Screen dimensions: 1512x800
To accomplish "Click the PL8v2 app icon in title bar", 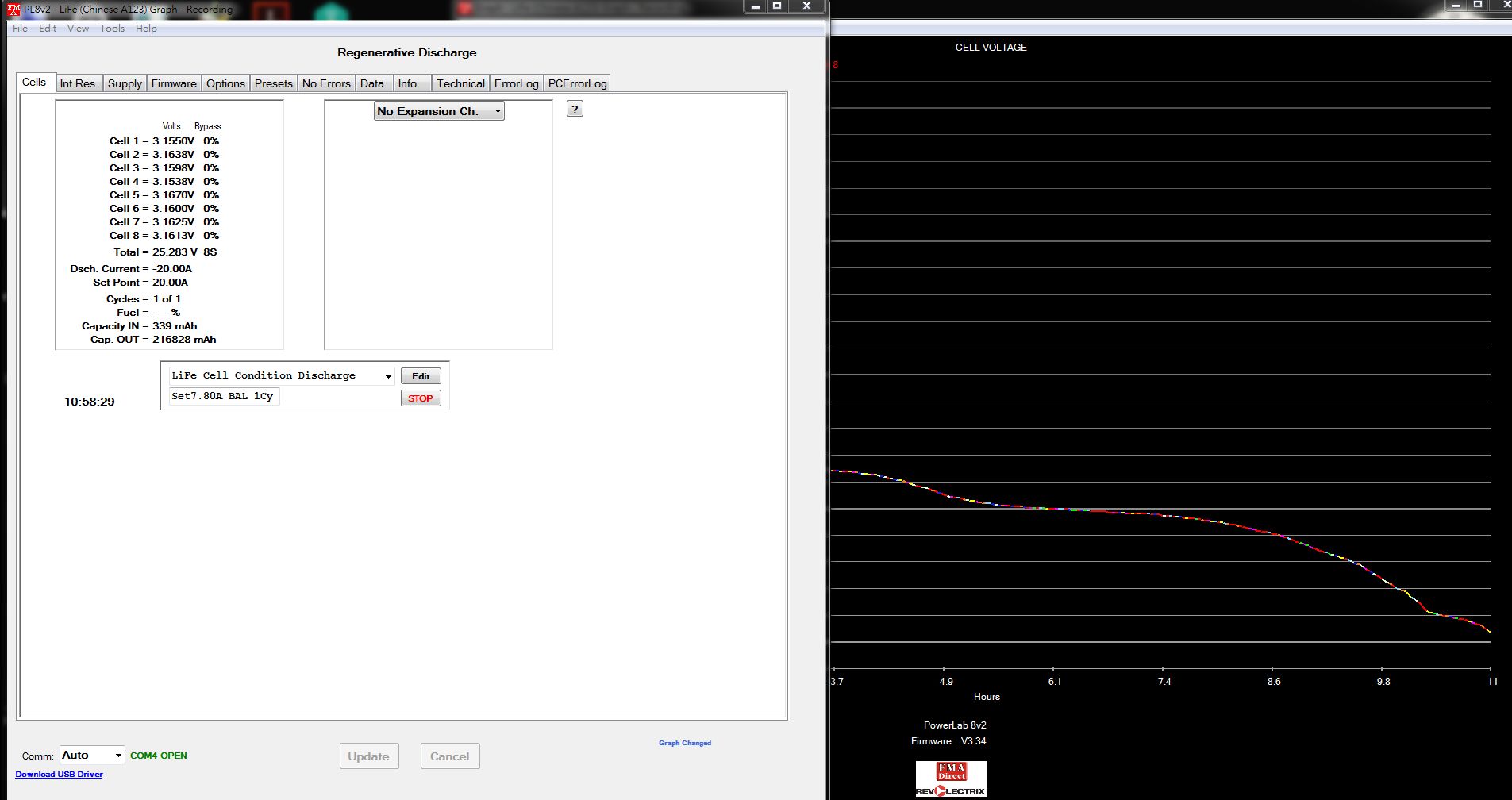I will pos(13,9).
